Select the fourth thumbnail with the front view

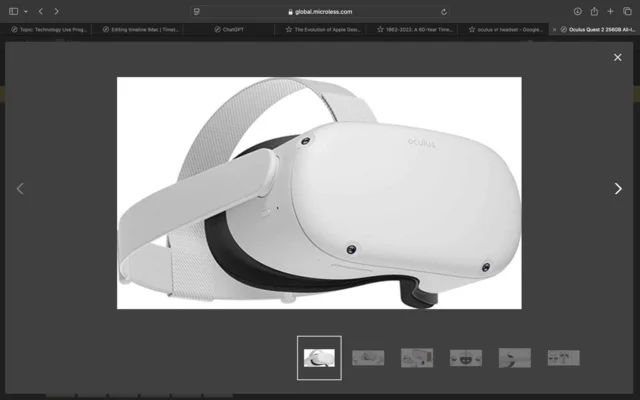pyautogui.click(x=466, y=358)
